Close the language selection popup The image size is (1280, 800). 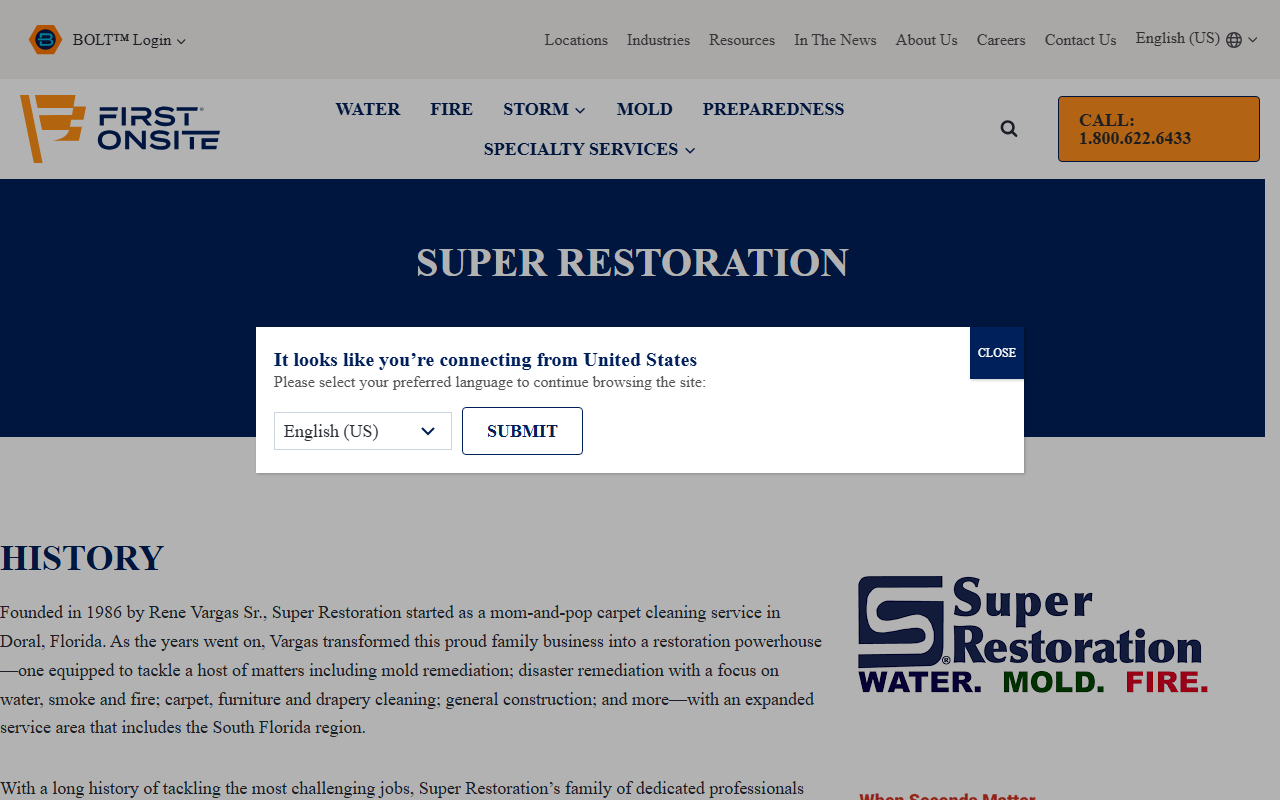click(x=997, y=353)
